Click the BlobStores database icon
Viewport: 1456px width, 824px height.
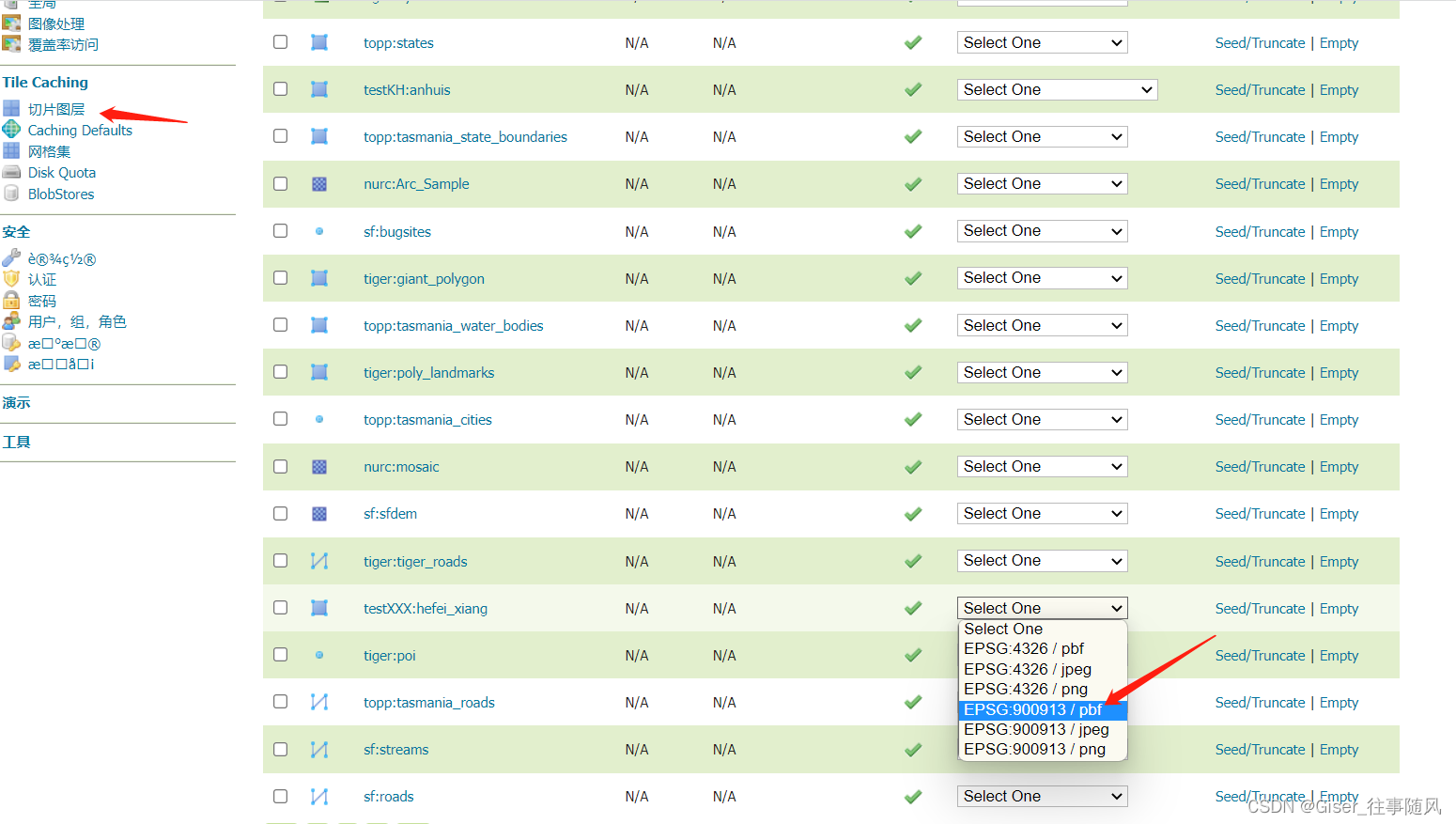(11, 194)
